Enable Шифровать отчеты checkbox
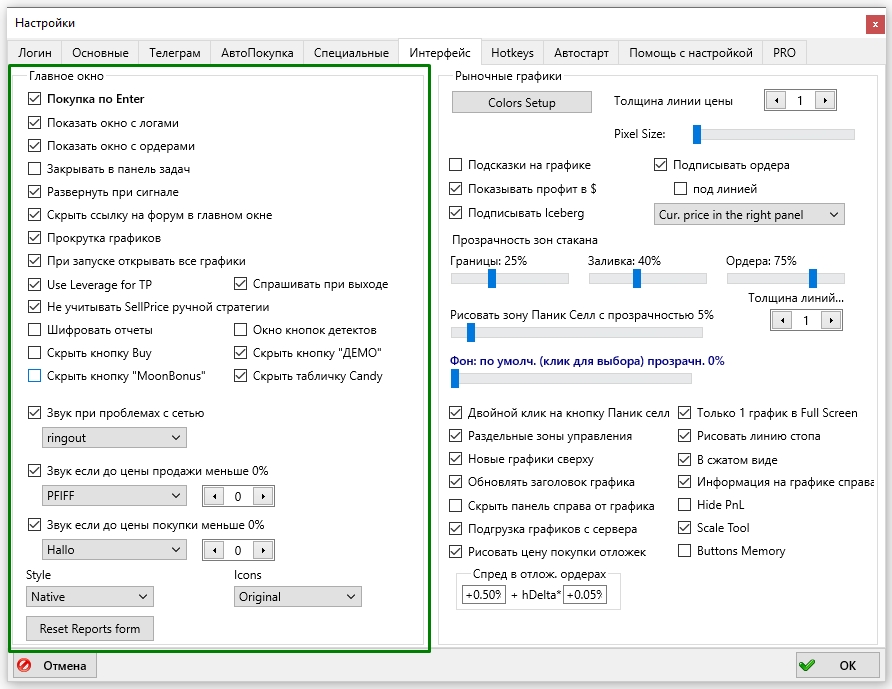This screenshot has height=689, width=892. click(x=35, y=329)
